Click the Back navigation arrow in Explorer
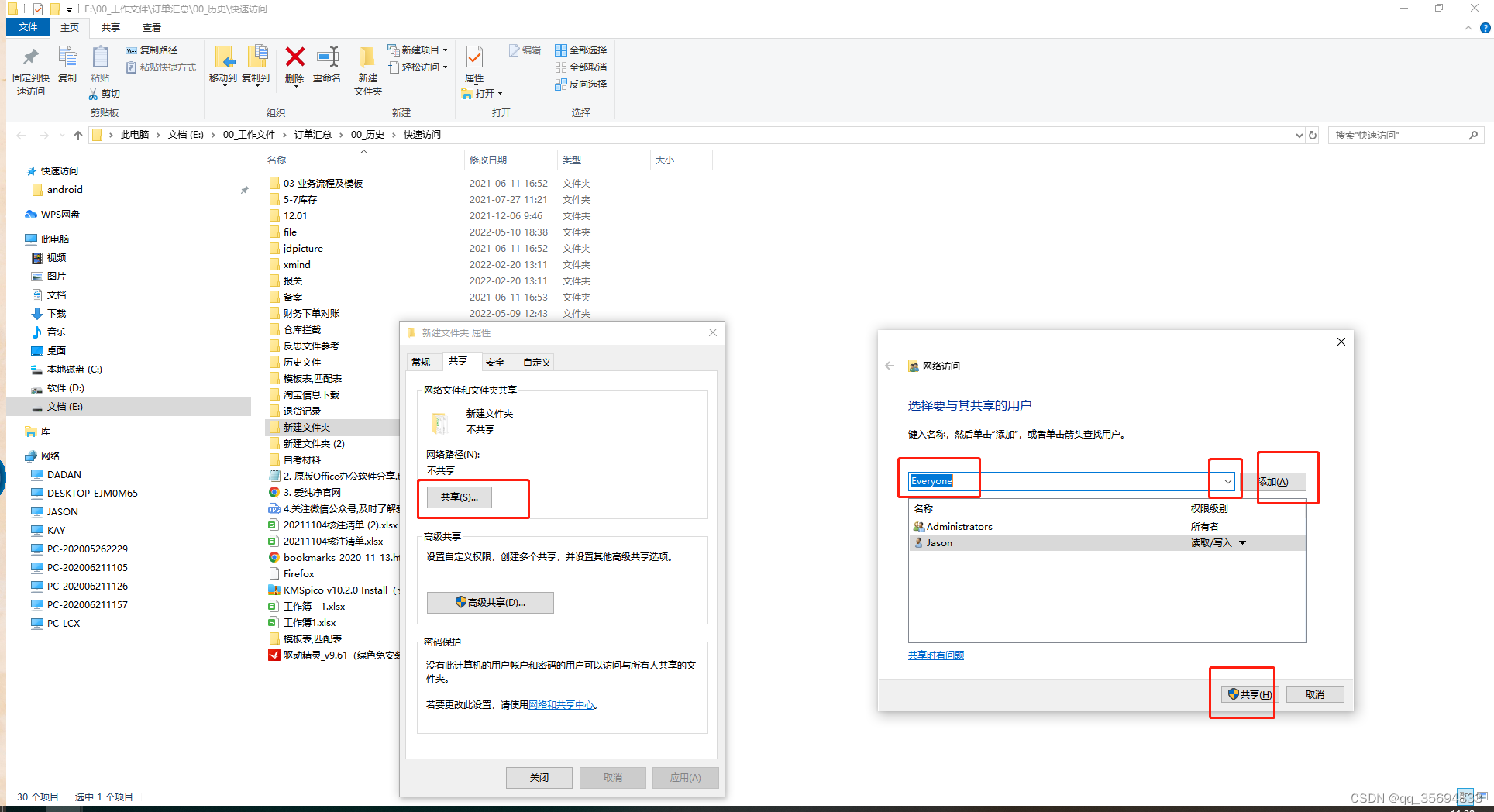 tap(21, 135)
